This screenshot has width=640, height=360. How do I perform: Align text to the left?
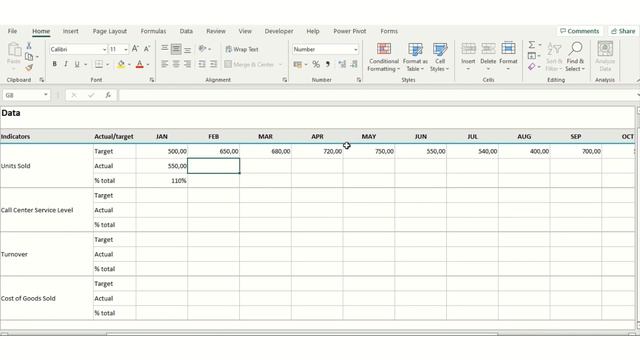pos(164,64)
